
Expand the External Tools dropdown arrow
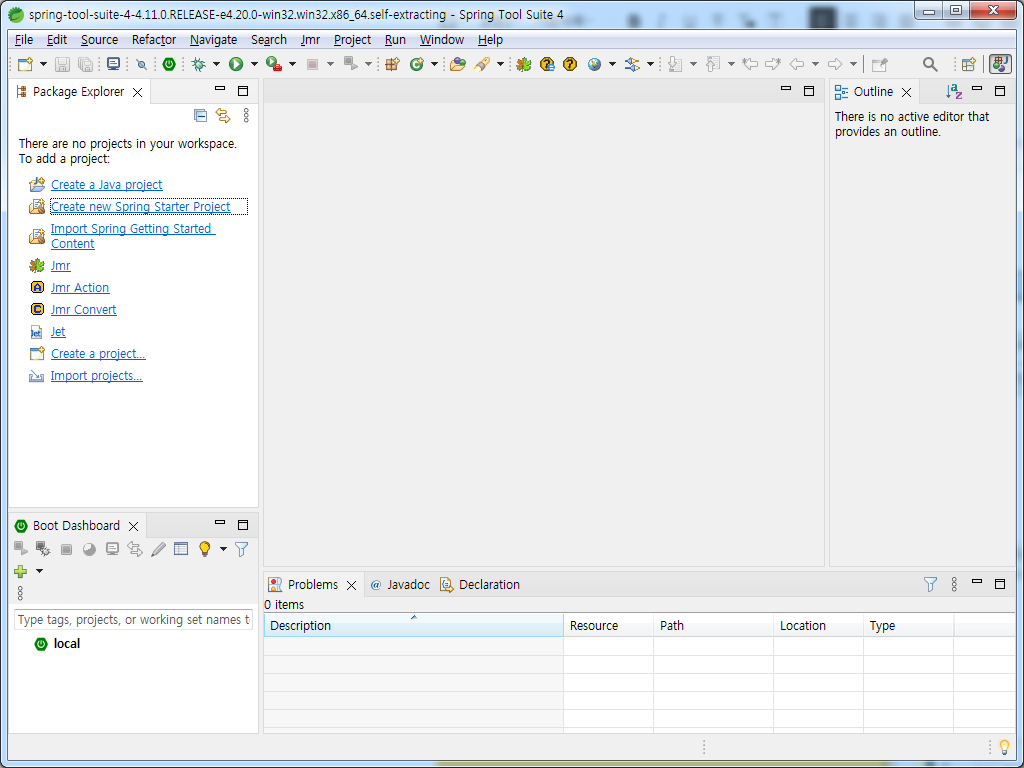click(x=292, y=64)
